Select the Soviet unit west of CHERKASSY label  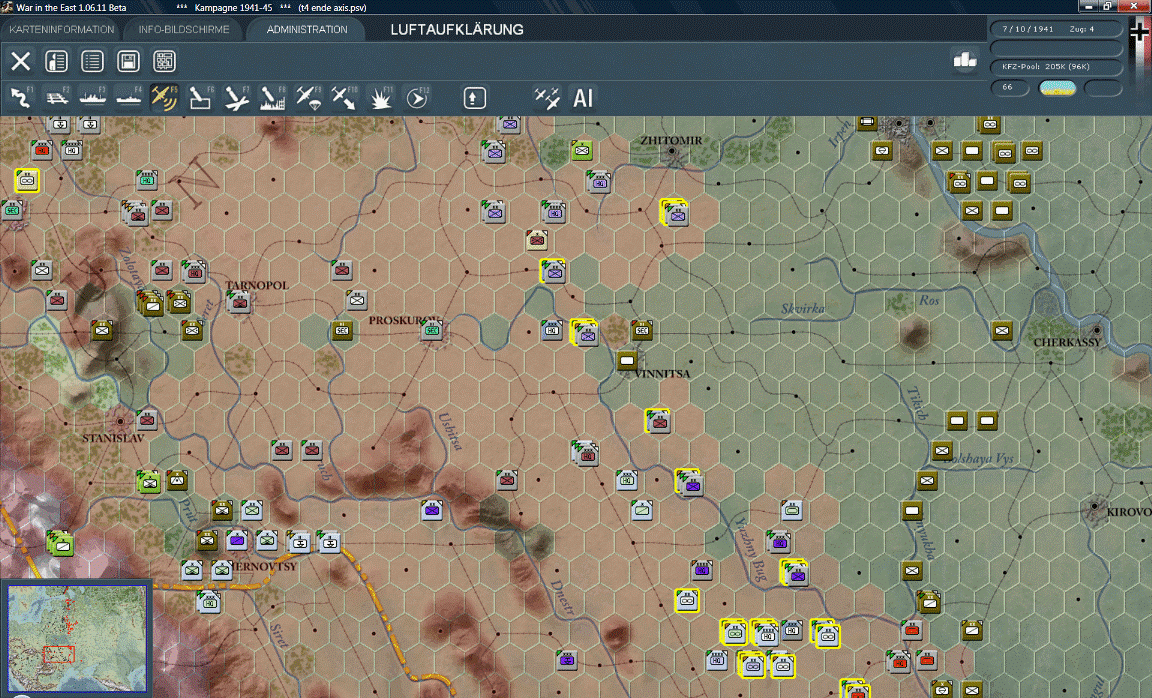pos(1002,331)
